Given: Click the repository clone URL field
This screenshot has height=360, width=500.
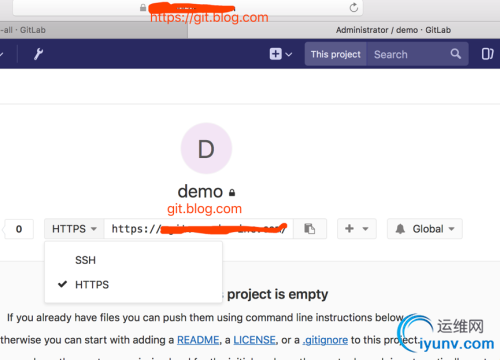Looking at the screenshot, I should click(199, 229).
